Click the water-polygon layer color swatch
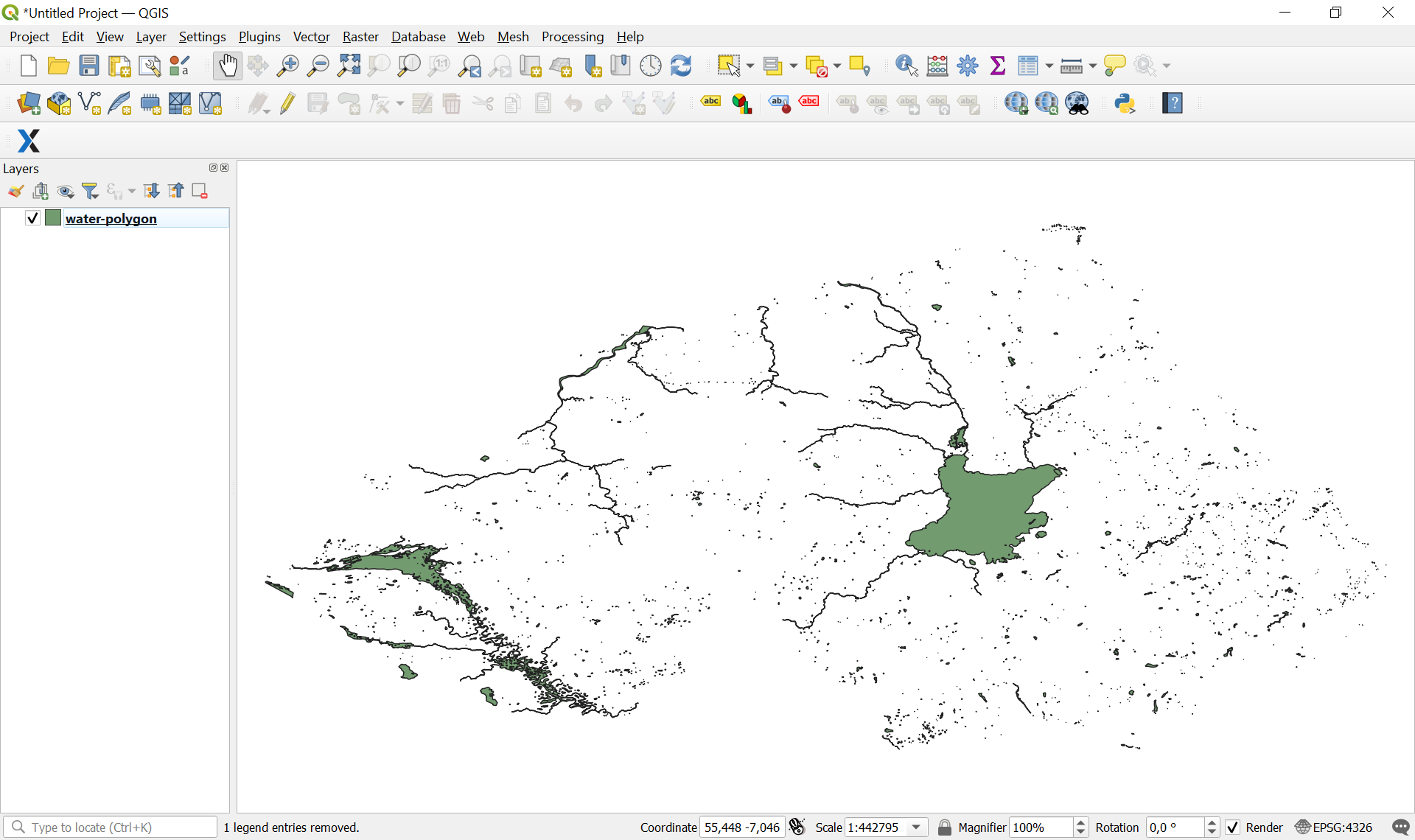Viewport: 1415px width, 840px height. 53,218
